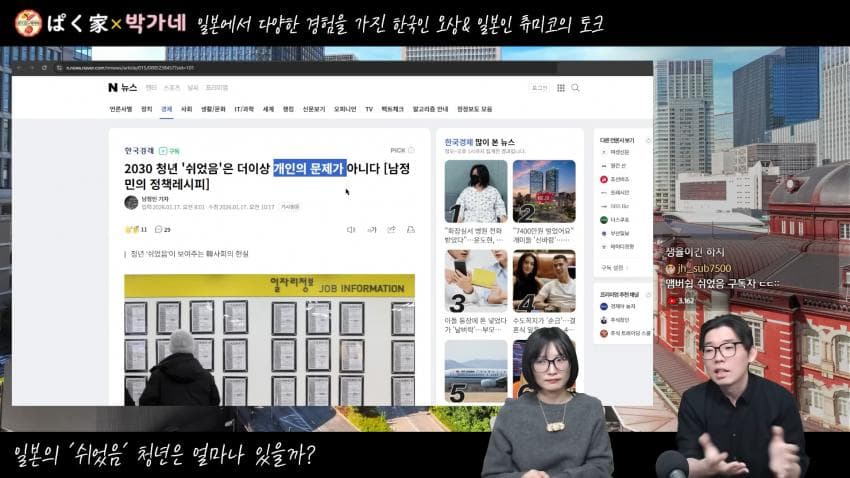Select the IT/과학 news tab

coord(244,108)
